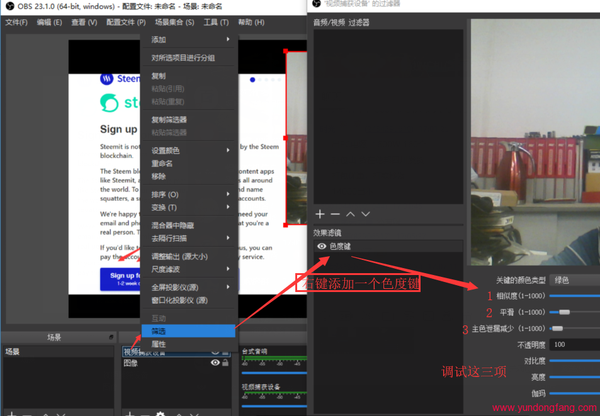This screenshot has height=416, width=600.
Task: Toggle visibility of 视频捕获设备 source
Action: (215, 352)
